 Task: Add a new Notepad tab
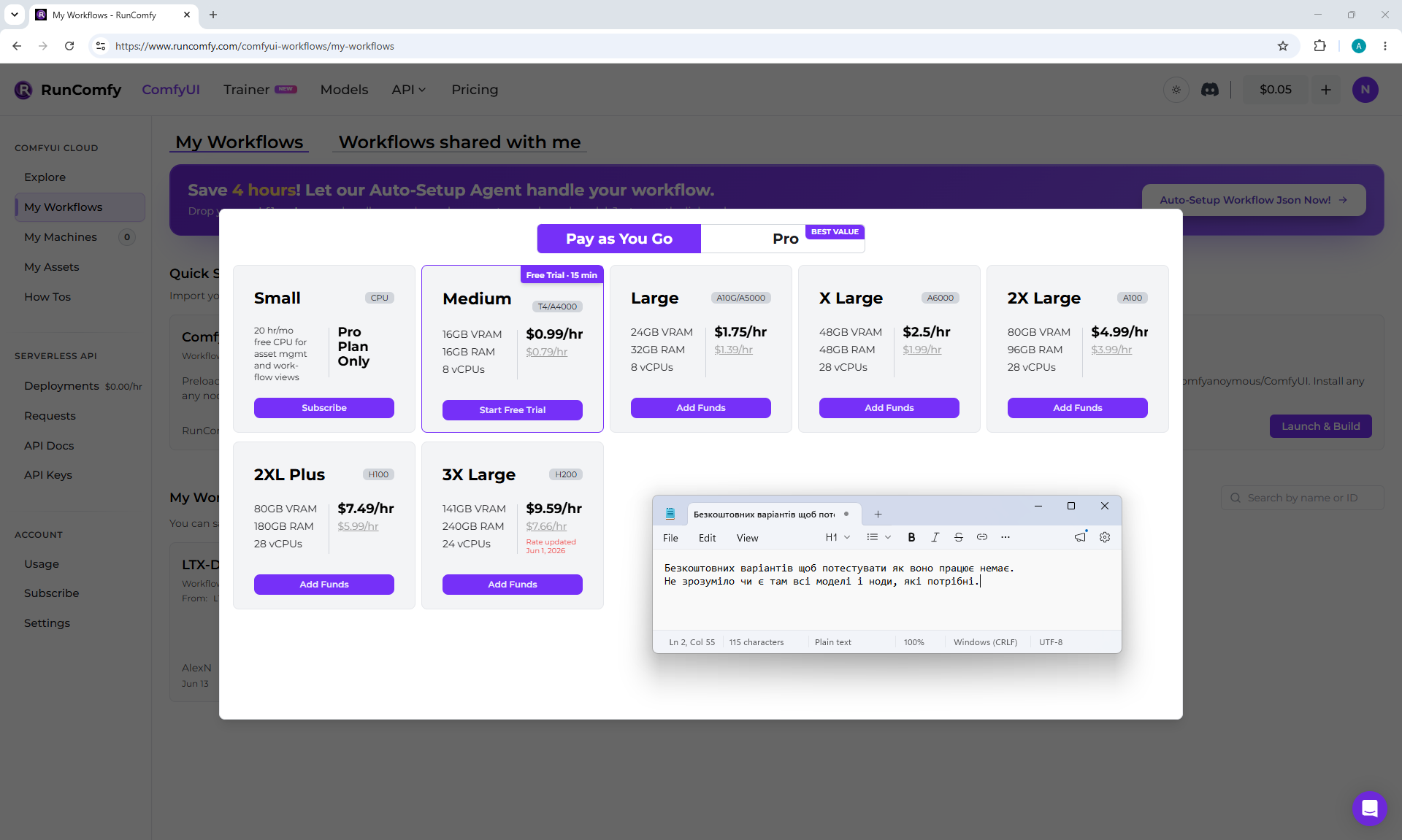coord(878,515)
